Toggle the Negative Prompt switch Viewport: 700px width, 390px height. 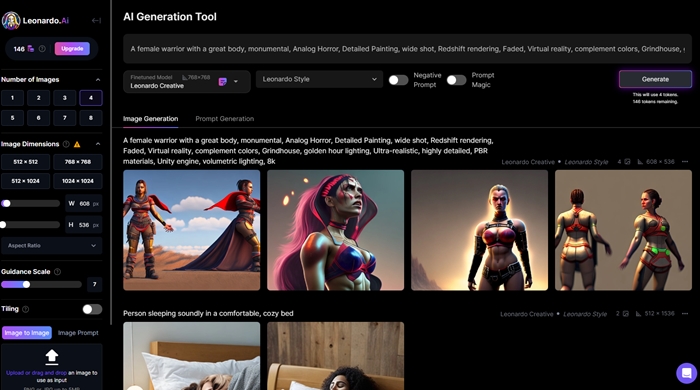pos(398,80)
